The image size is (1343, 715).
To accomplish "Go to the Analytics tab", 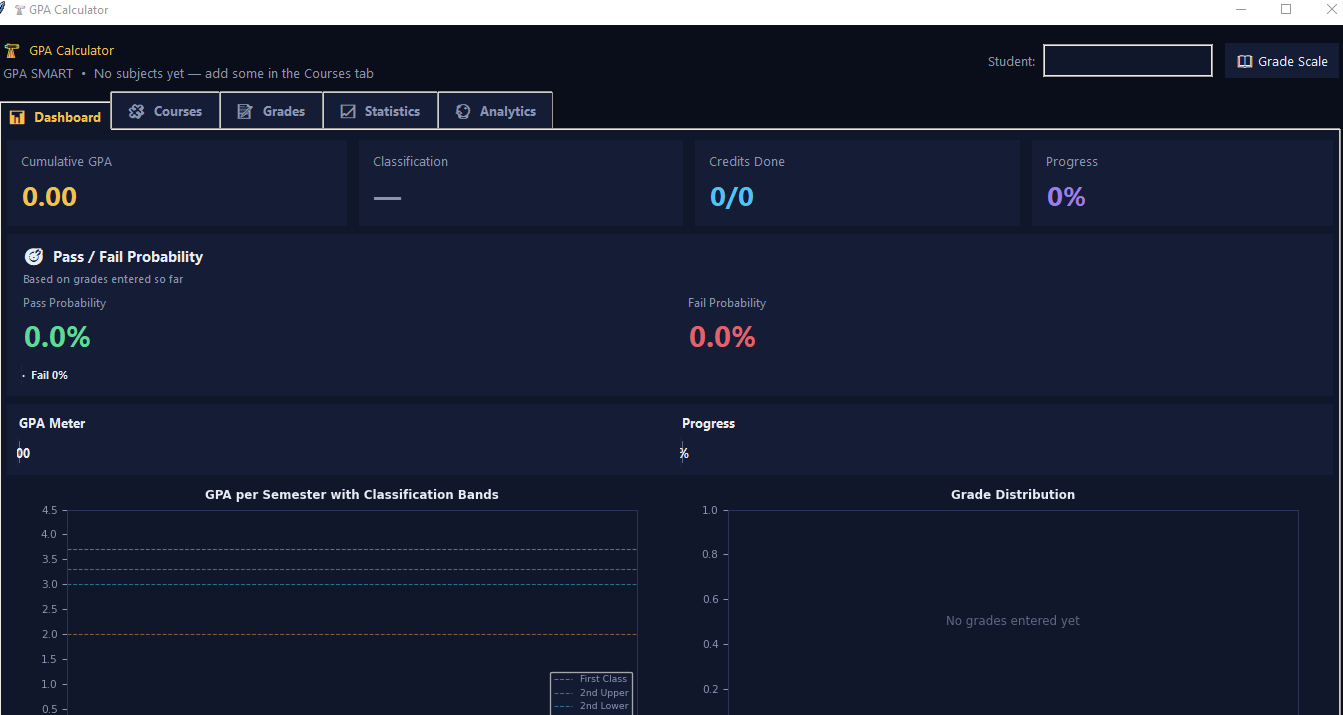I will (x=495, y=111).
